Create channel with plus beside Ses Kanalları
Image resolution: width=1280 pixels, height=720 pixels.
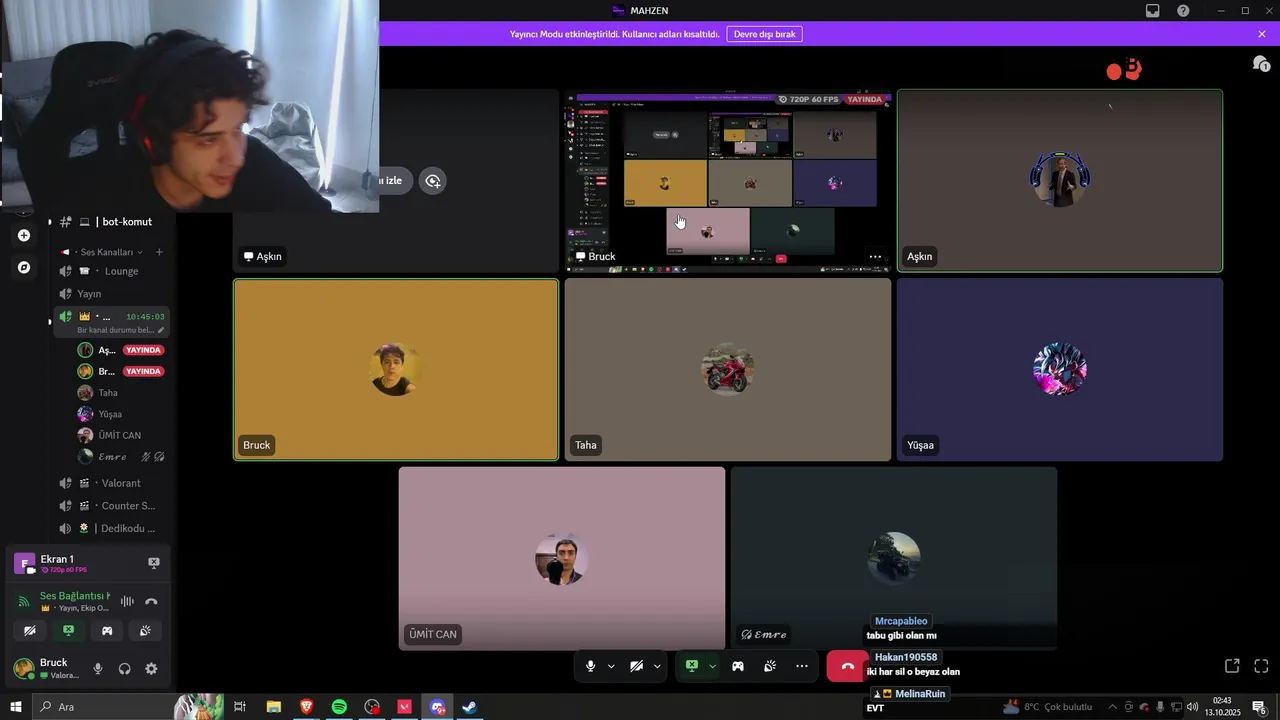coord(159,252)
